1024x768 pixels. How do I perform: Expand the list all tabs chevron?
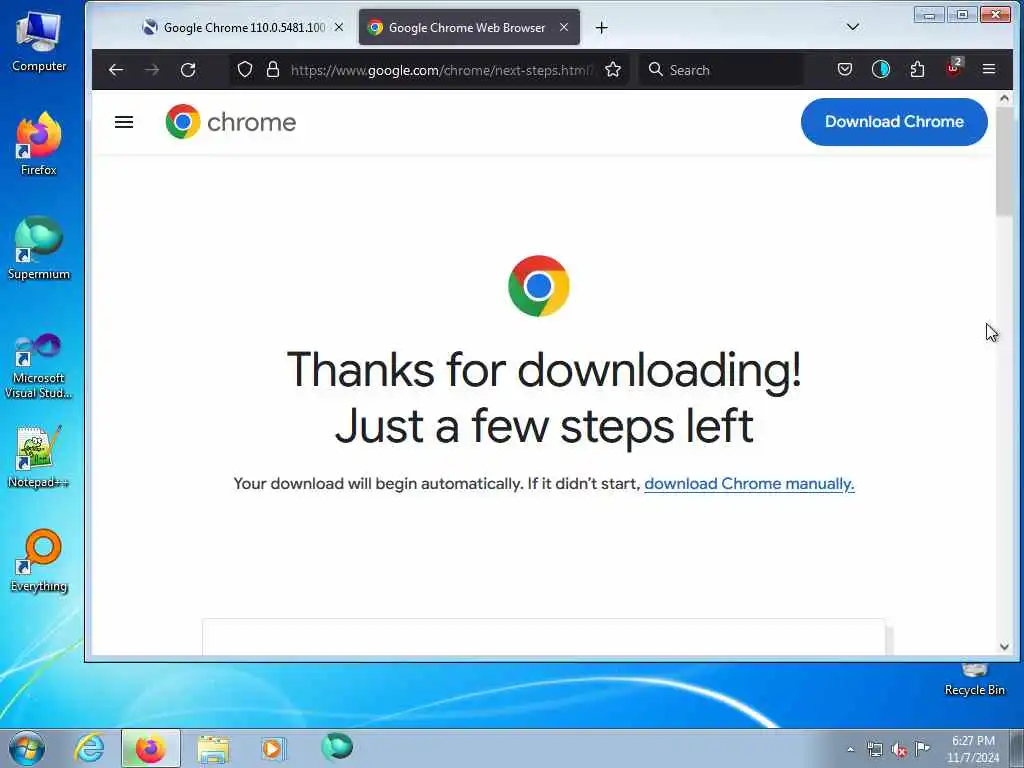point(852,27)
